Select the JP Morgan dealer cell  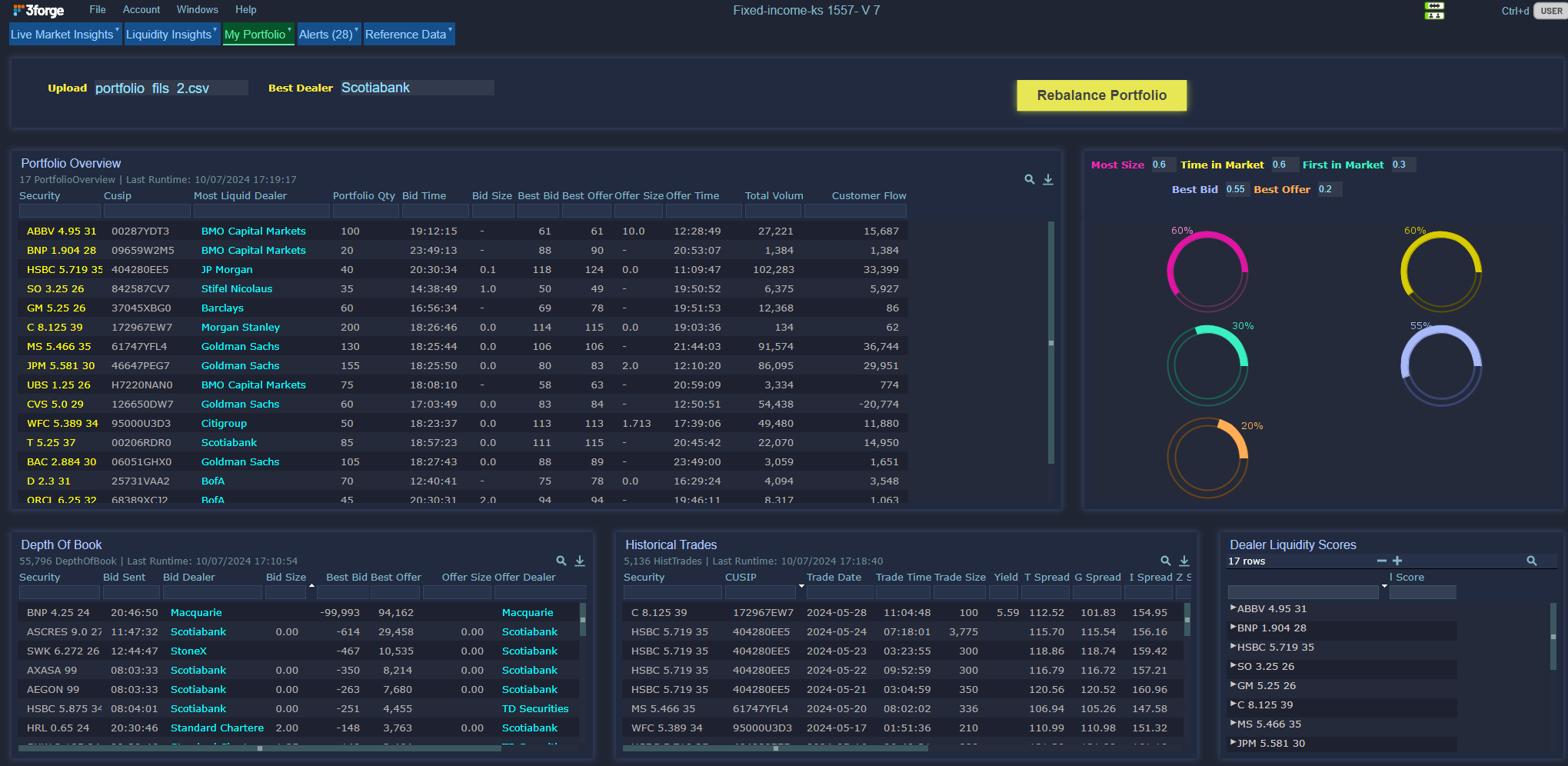pos(227,269)
